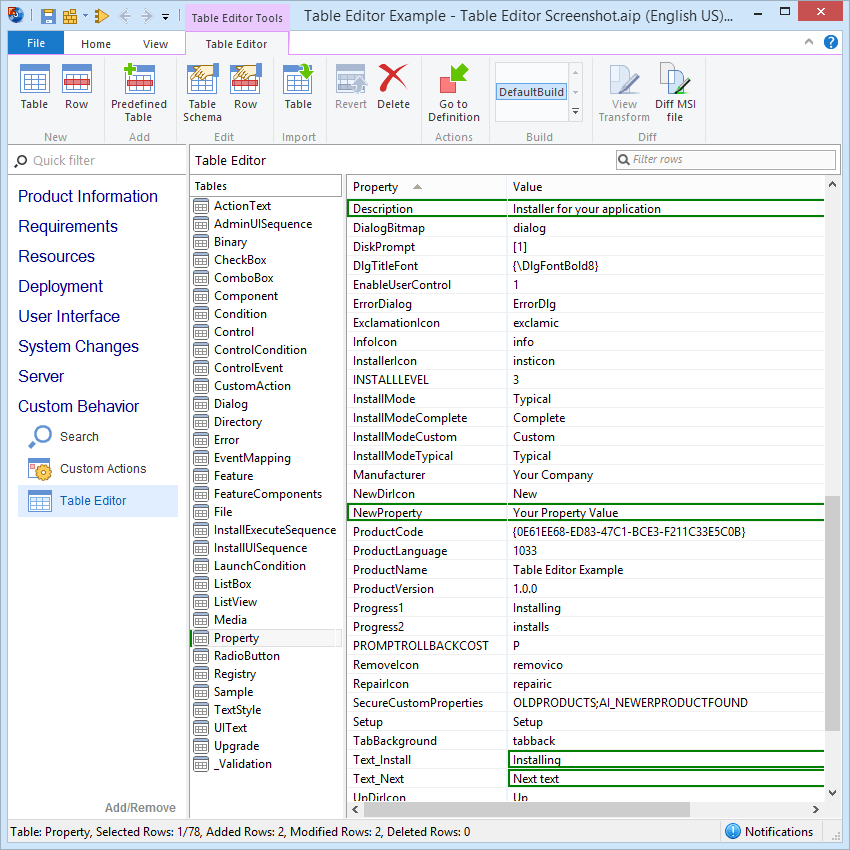Click the Filter rows input field

pyautogui.click(x=725, y=159)
